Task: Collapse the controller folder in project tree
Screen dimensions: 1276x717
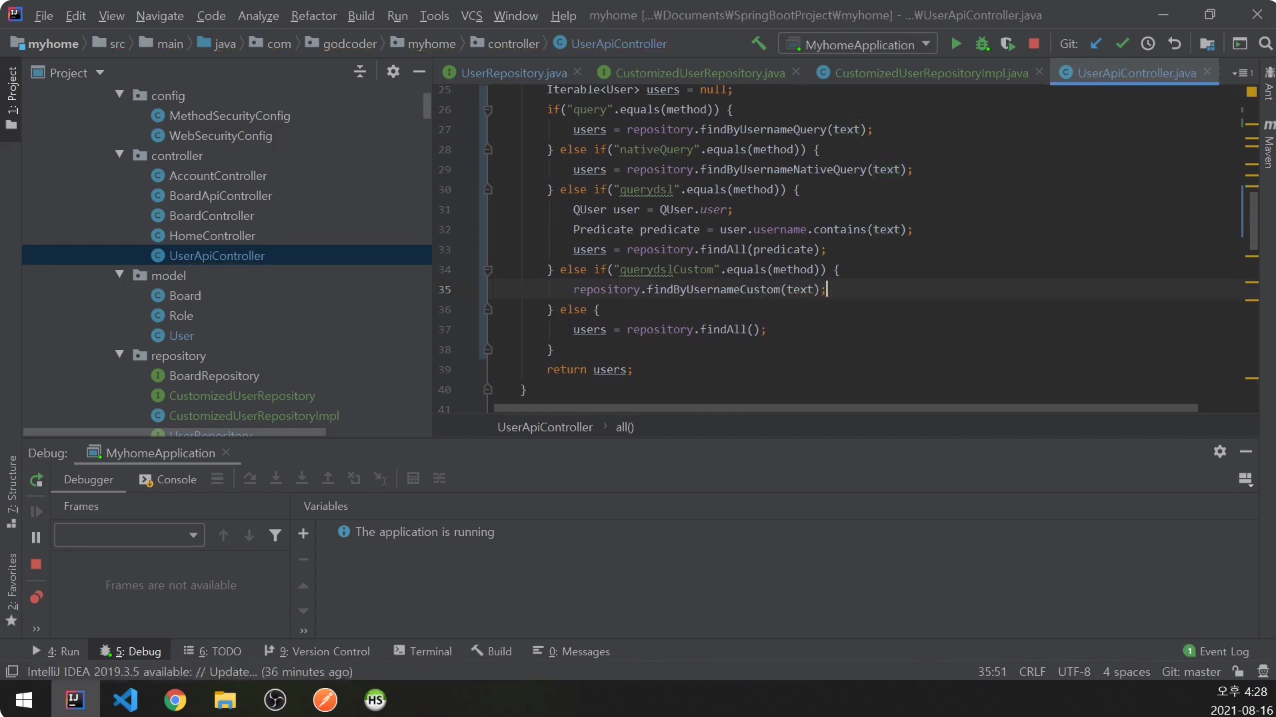Action: (x=120, y=155)
